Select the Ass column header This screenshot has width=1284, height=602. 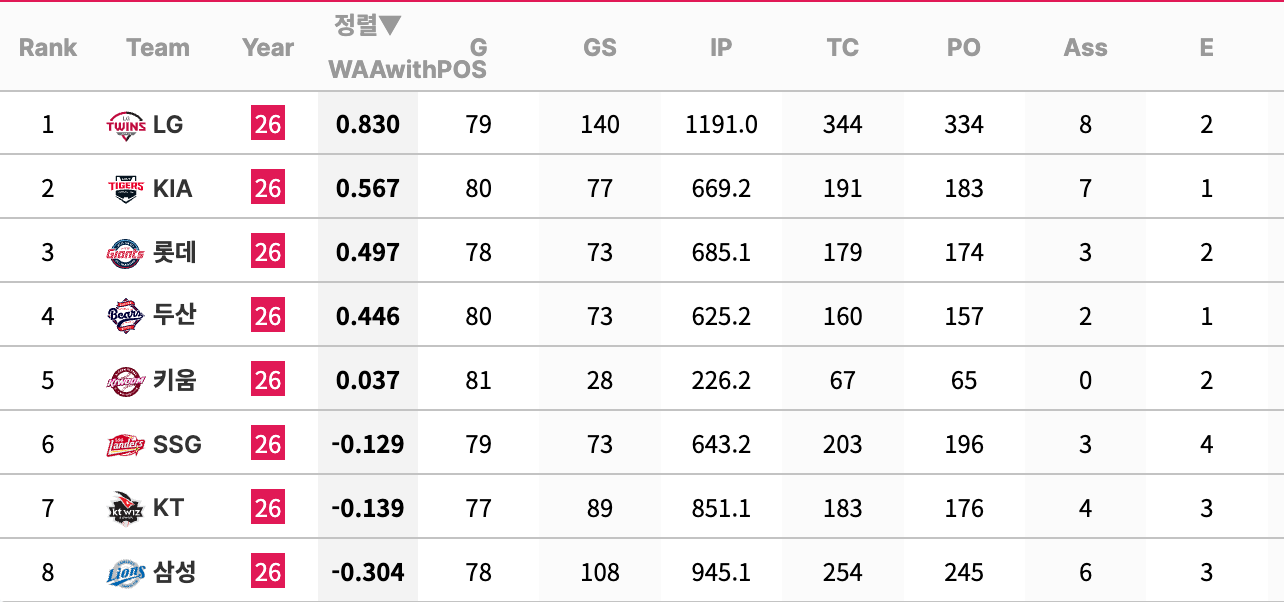point(1086,47)
